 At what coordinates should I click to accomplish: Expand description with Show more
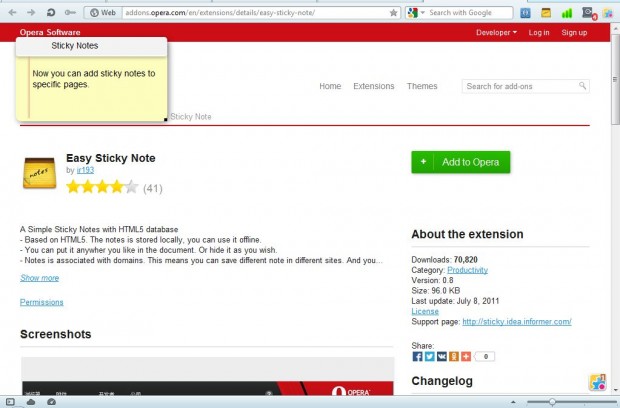[40, 278]
